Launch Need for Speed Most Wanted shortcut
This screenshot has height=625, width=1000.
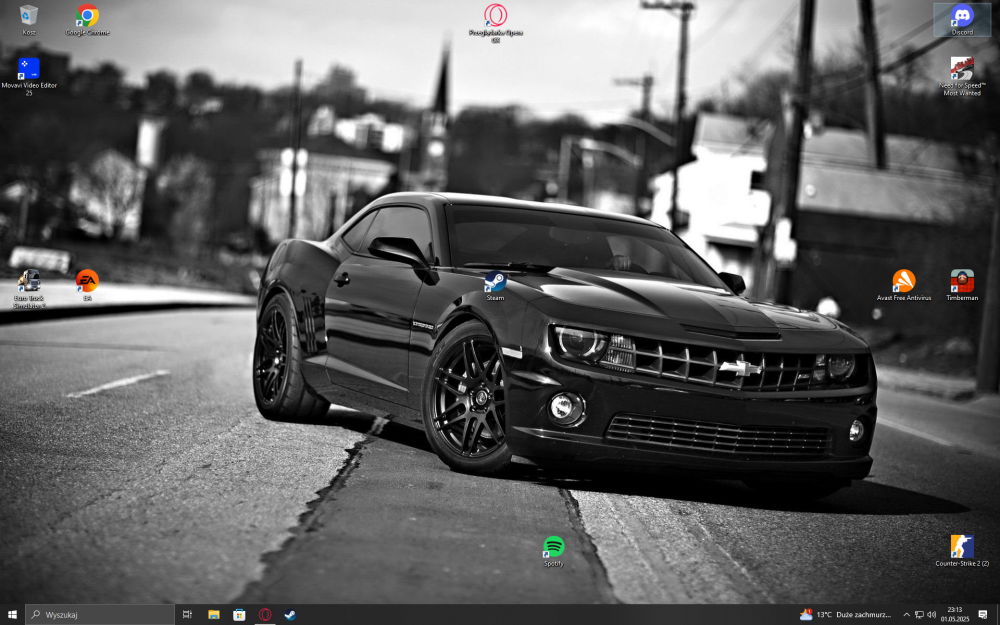[962, 76]
